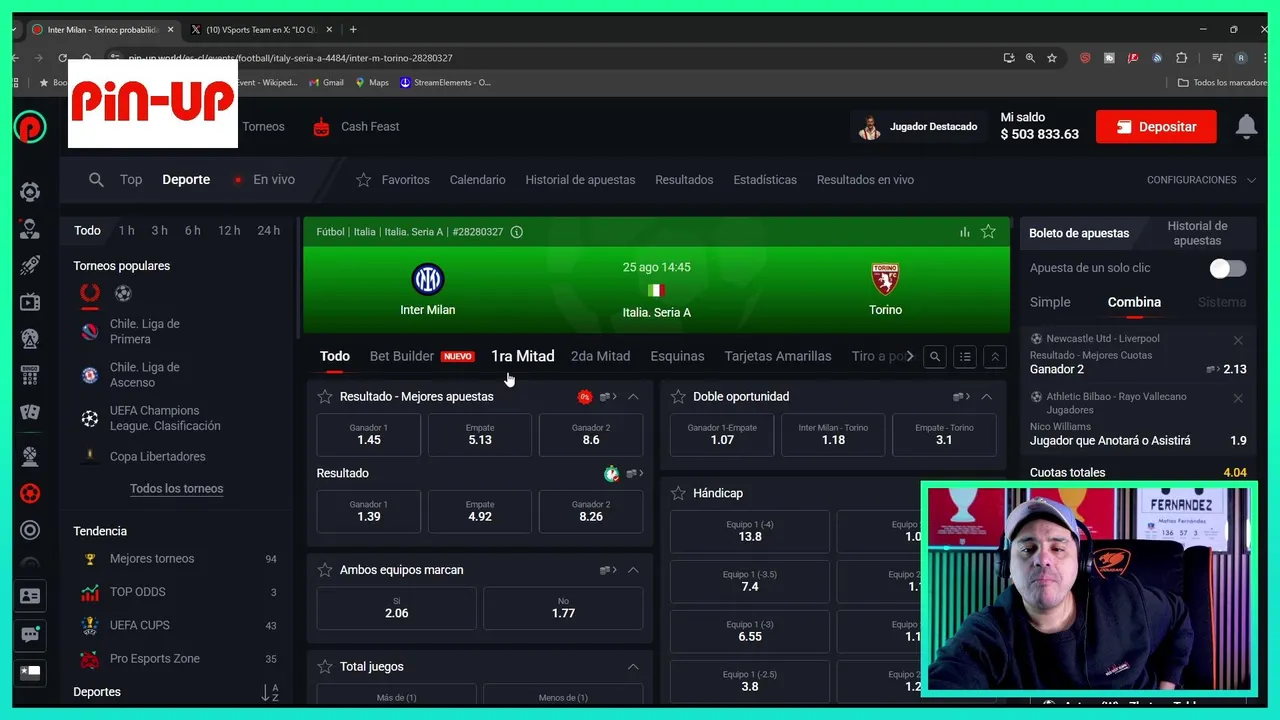The width and height of the screenshot is (1280, 720).
Task: Select the 6h time filter
Action: 192,230
